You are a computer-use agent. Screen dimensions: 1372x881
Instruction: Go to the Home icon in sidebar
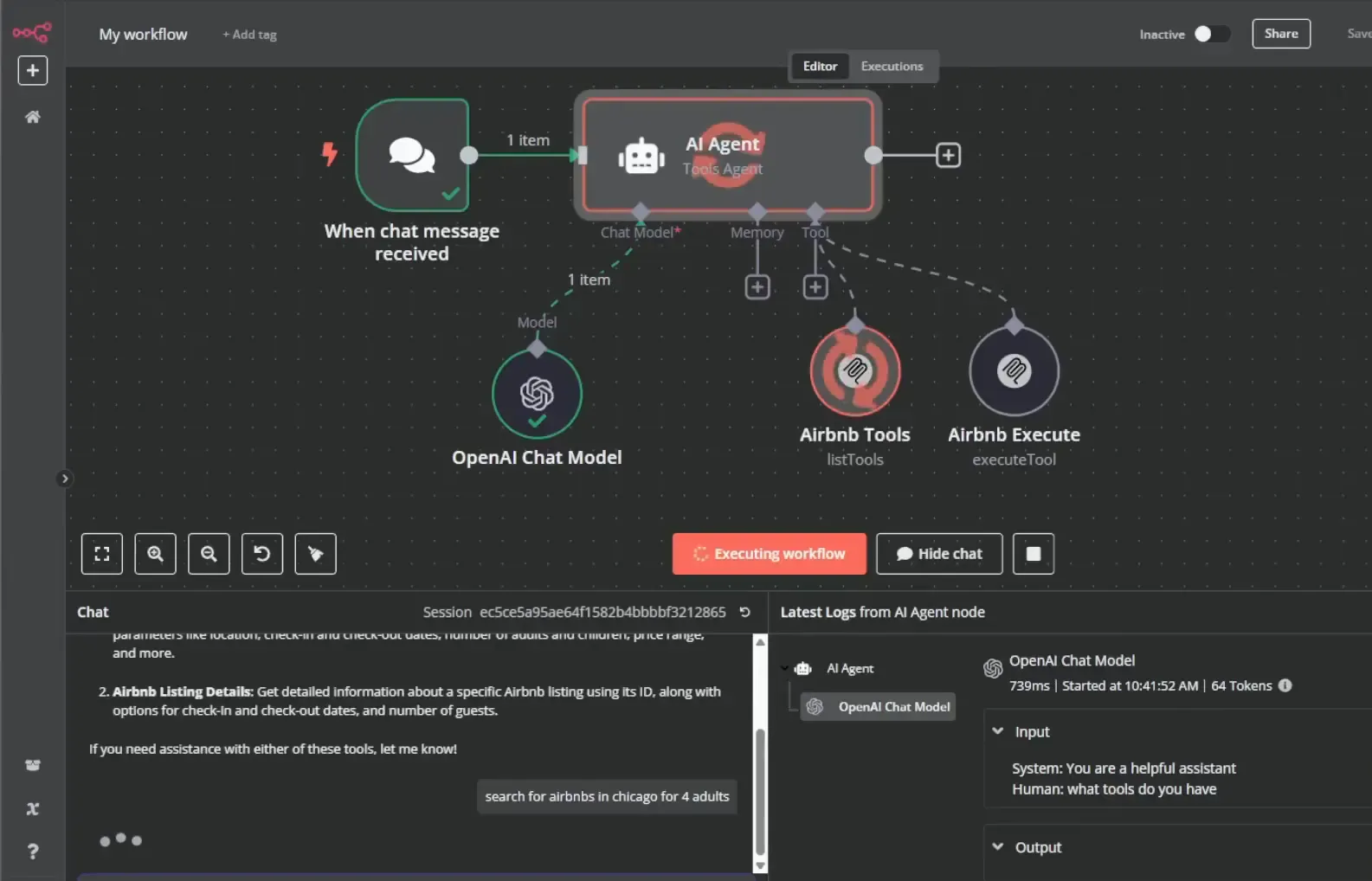(33, 117)
